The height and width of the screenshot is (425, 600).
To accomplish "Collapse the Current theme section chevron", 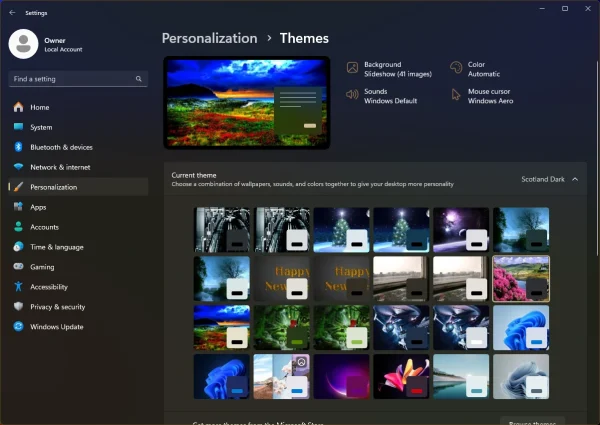I will coord(575,179).
